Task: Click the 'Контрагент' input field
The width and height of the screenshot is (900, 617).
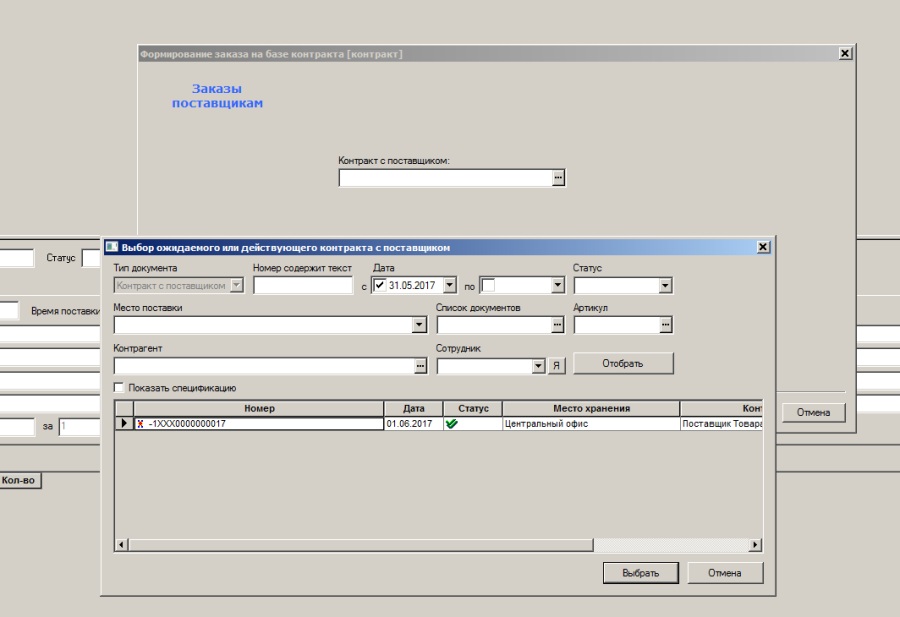Action: (265, 366)
